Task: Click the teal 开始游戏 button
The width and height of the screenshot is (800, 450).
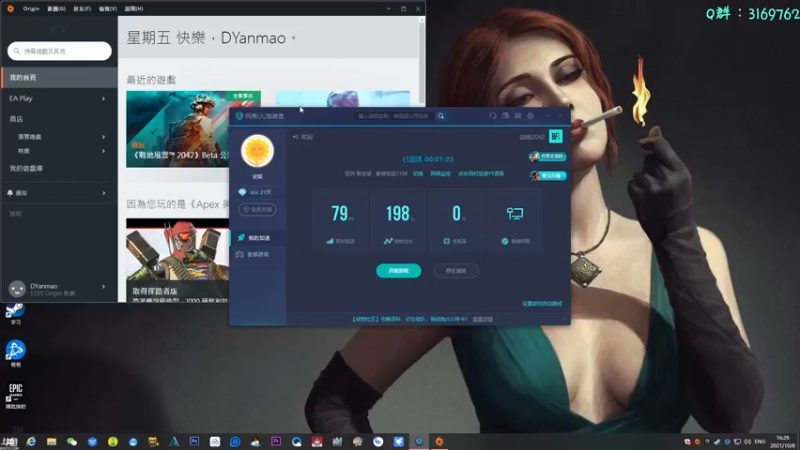Action: coord(398,270)
